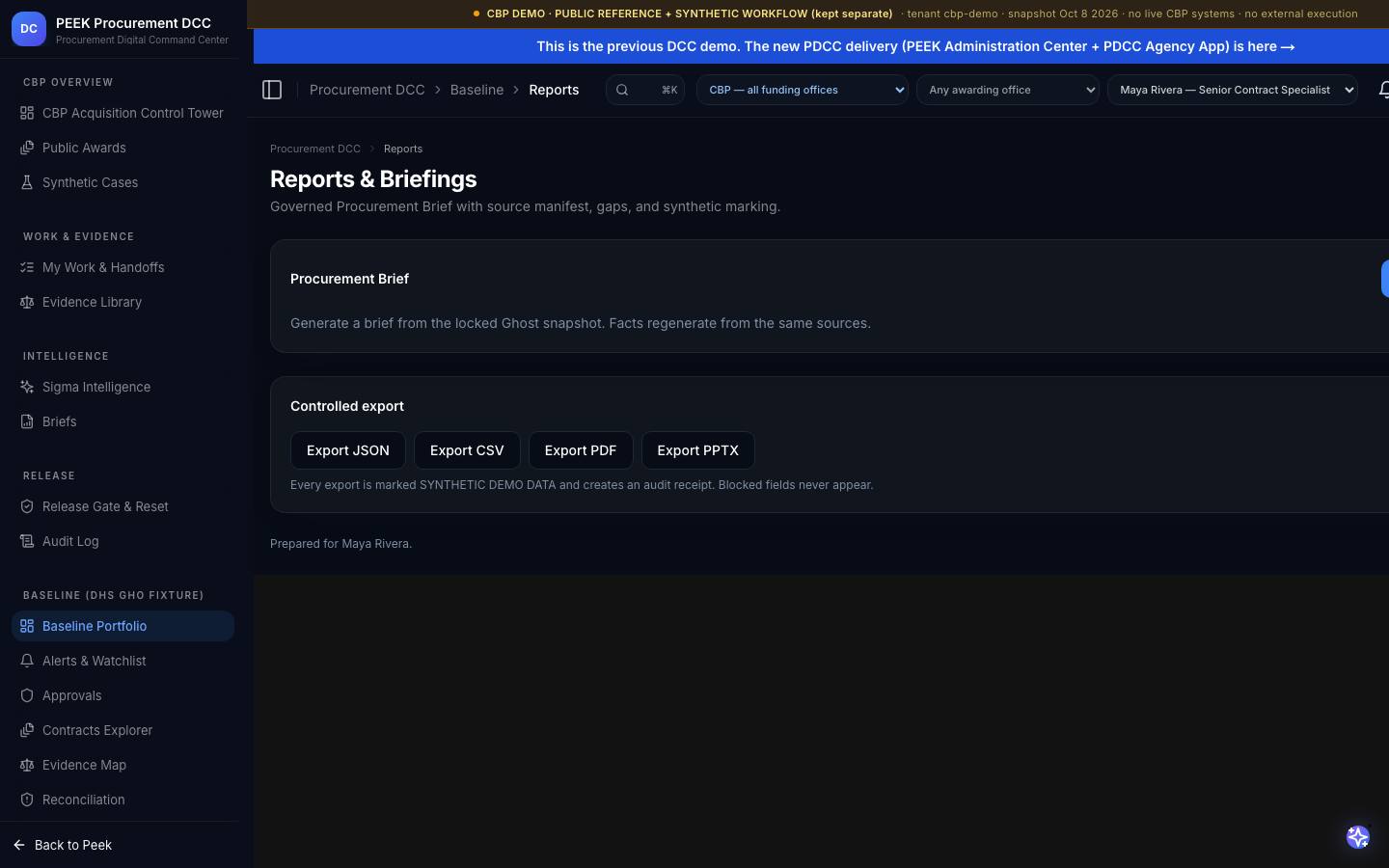Viewport: 1389px width, 868px height.
Task: Click the Approvals shield icon
Action: point(27,695)
